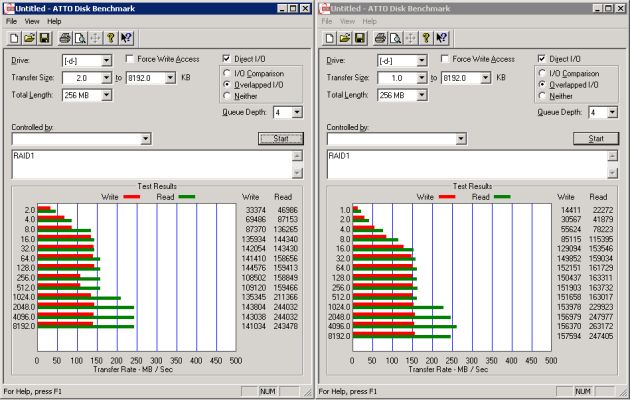This screenshot has height=400, width=630.
Task: Open the 2.0 transfer size dropdown, left window
Action: [x=106, y=78]
